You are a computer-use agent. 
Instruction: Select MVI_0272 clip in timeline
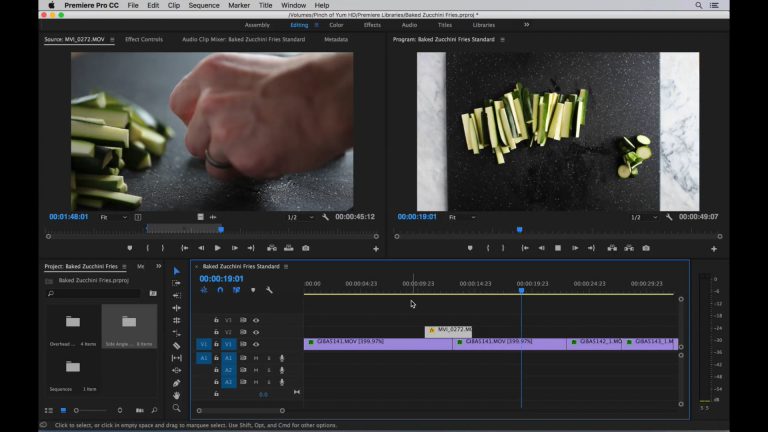[x=449, y=331]
